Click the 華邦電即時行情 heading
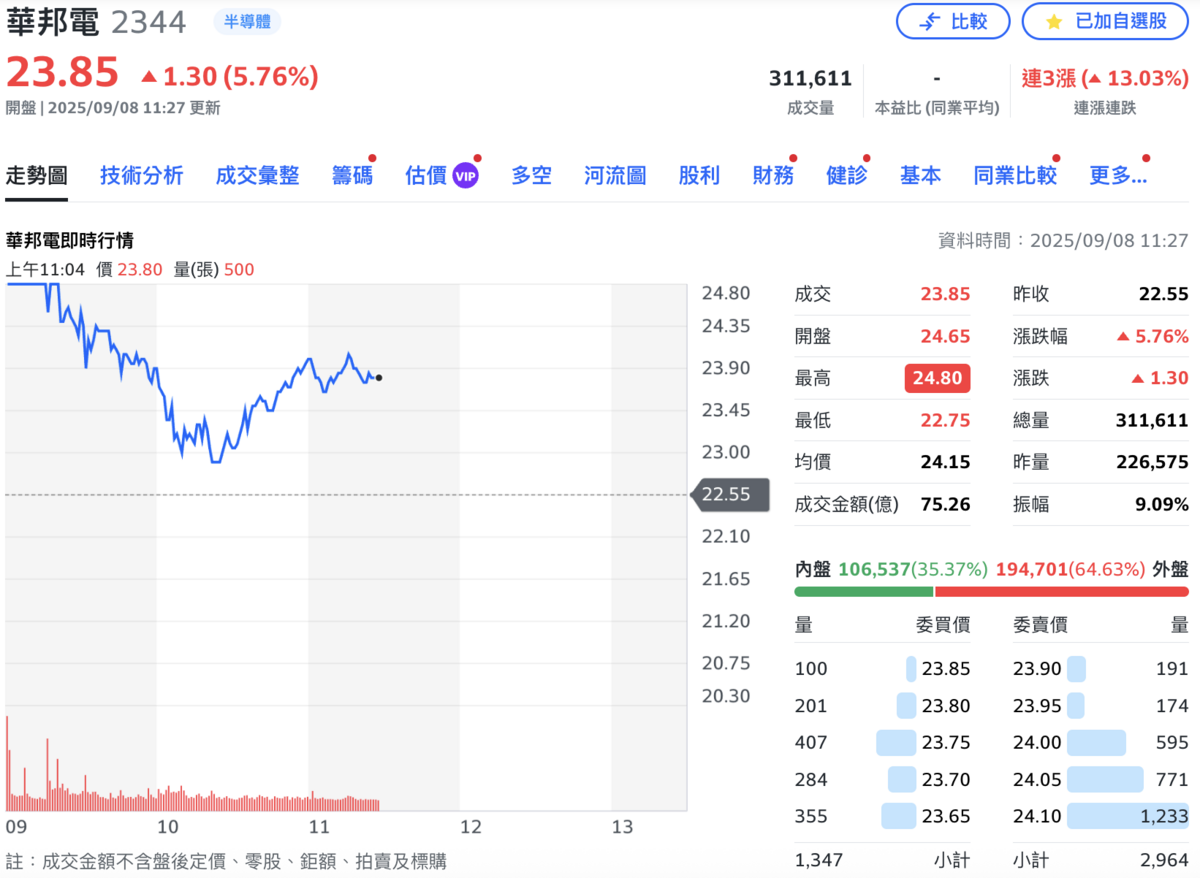1200x878 pixels. (x=70, y=240)
